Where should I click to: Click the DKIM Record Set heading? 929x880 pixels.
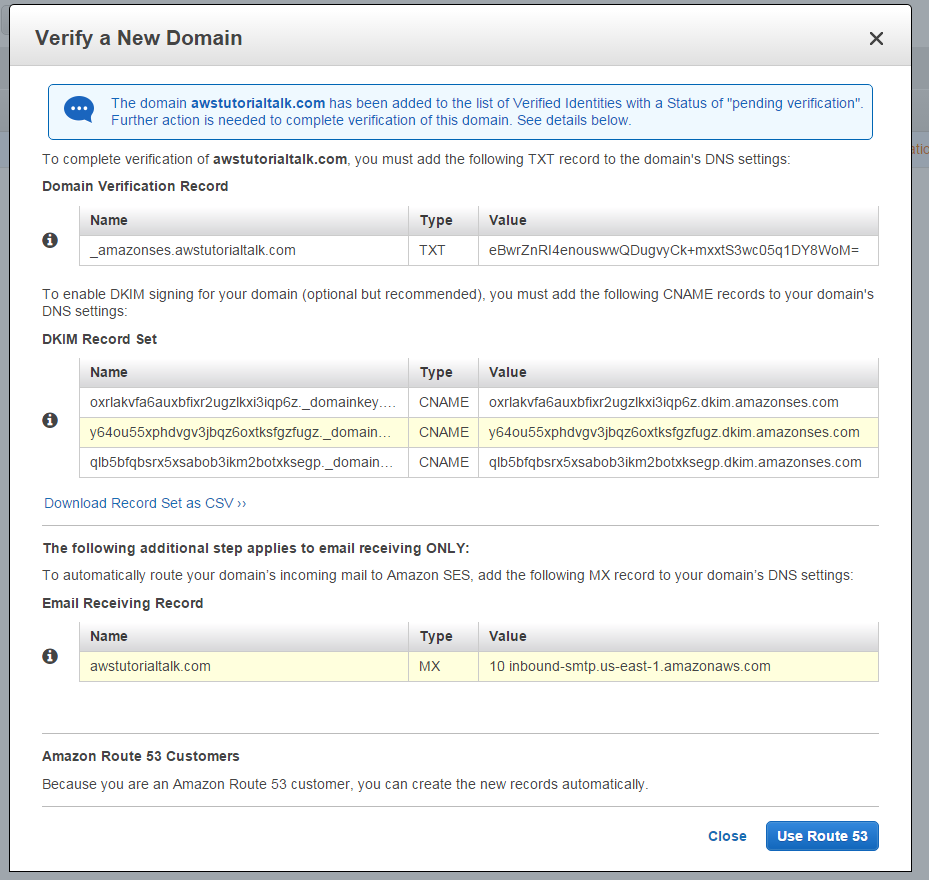pyautogui.click(x=100, y=339)
